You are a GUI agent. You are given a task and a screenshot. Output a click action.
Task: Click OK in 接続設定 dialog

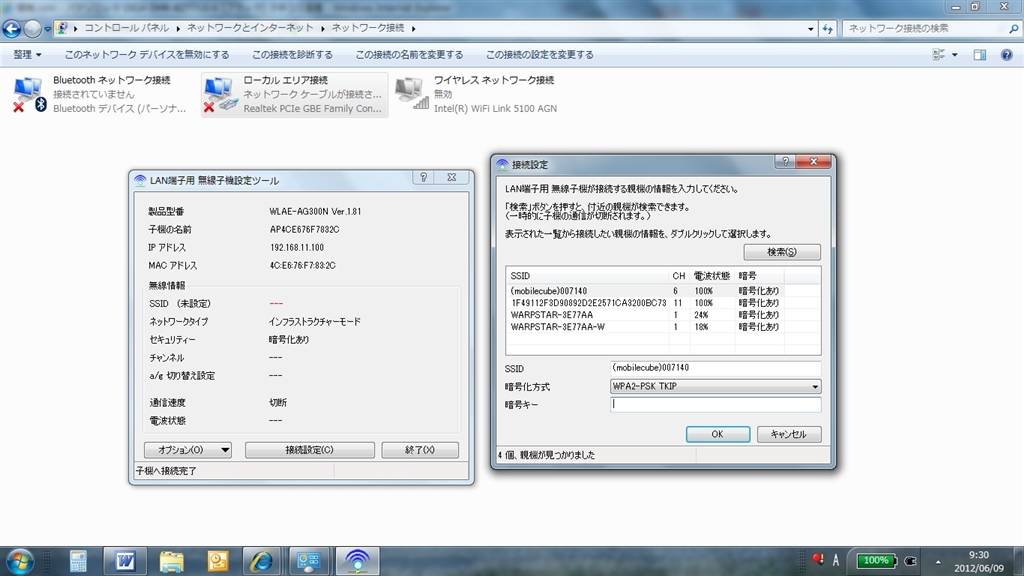tap(717, 434)
